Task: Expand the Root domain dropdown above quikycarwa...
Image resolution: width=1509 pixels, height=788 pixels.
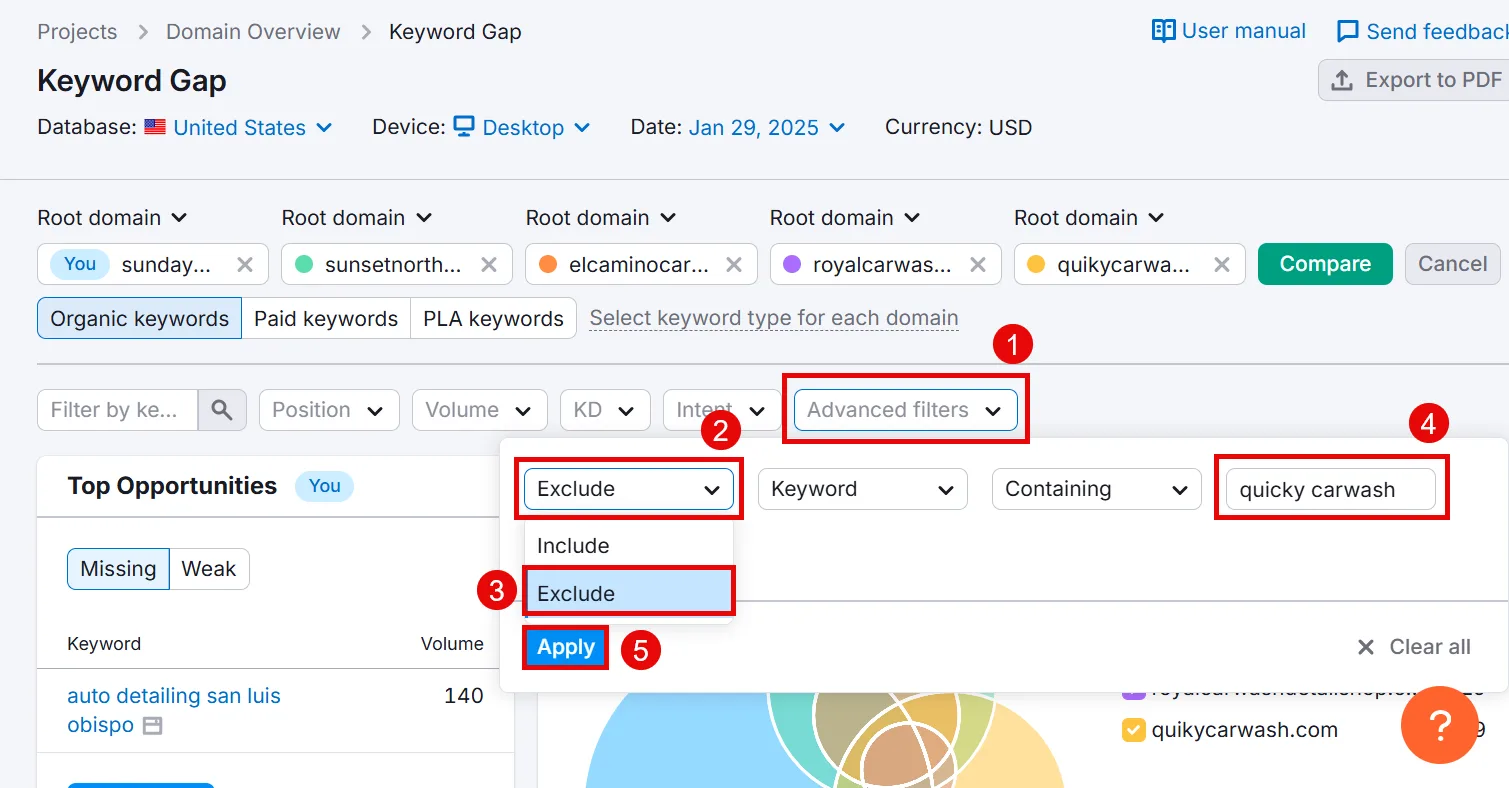Action: (x=1089, y=217)
